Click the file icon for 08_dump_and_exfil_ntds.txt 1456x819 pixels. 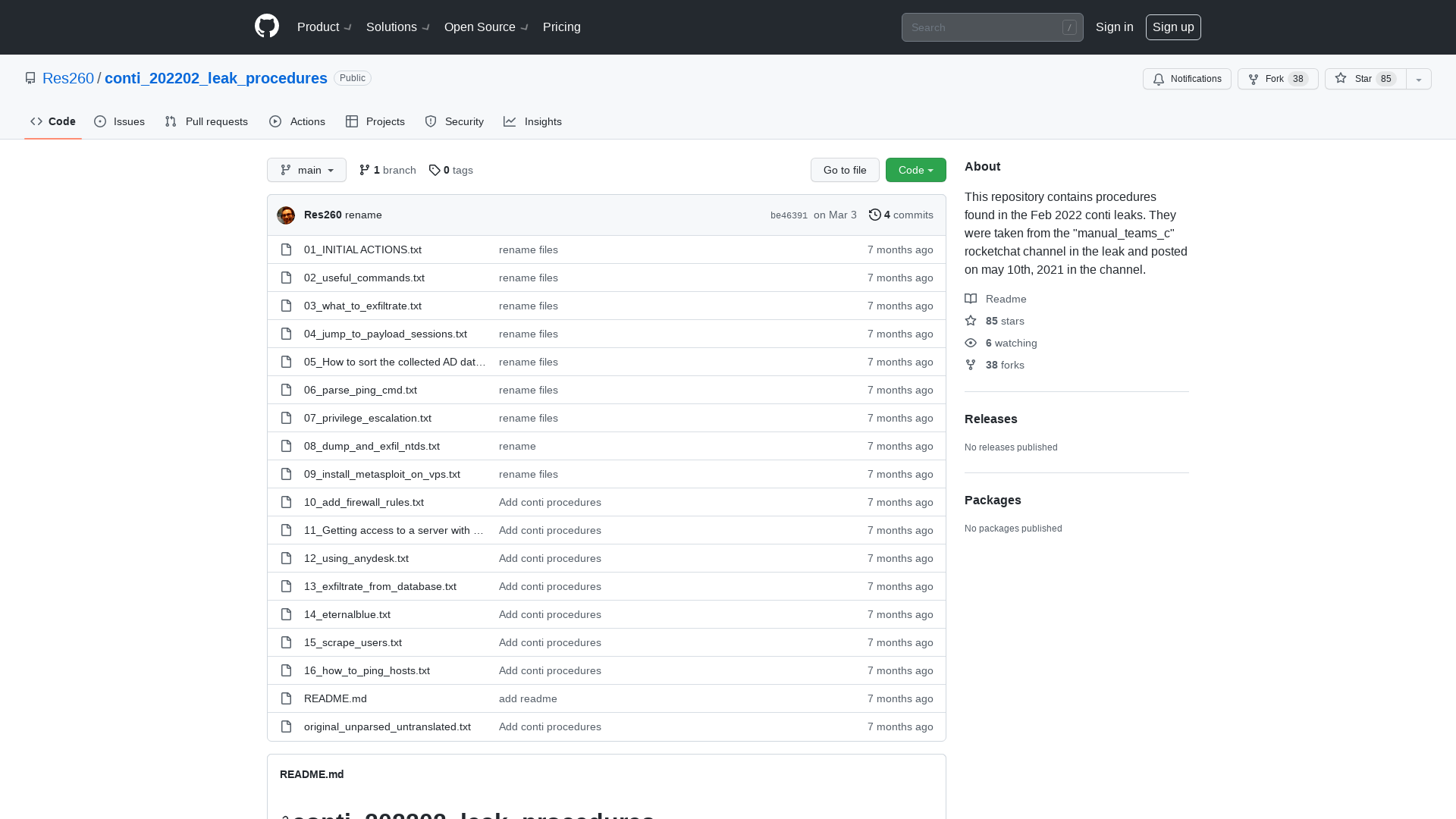pyautogui.click(x=286, y=446)
